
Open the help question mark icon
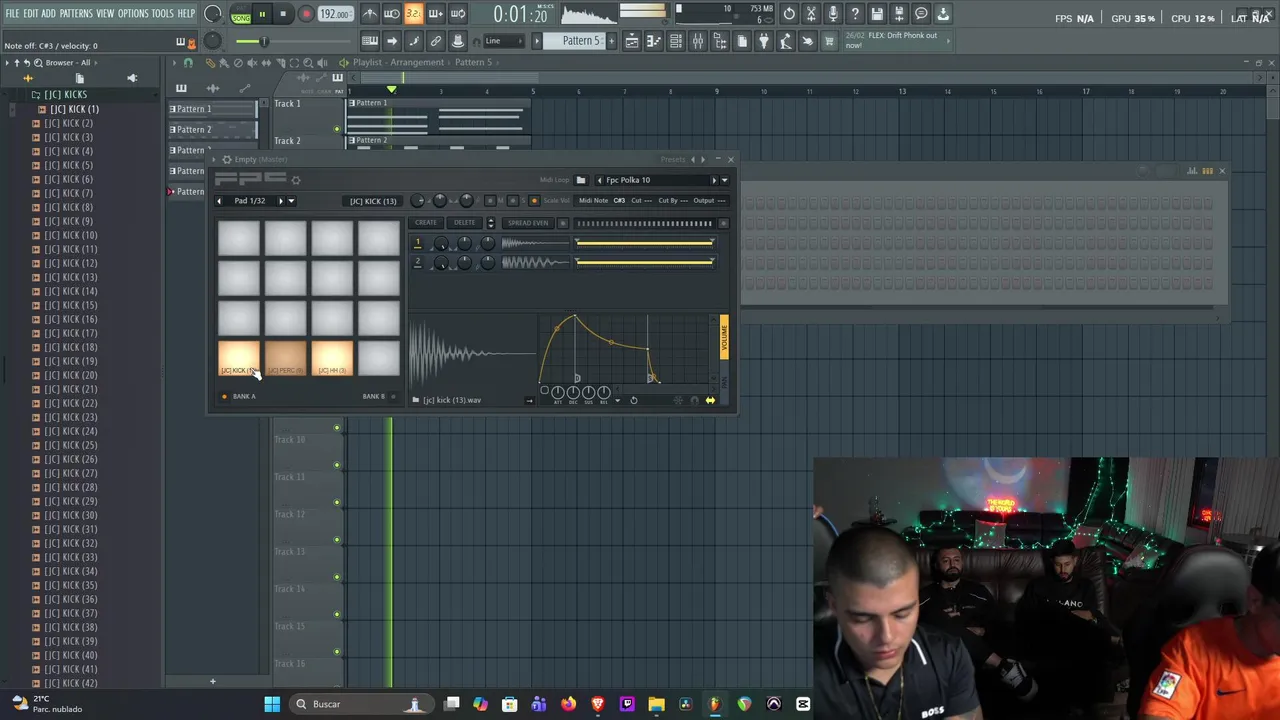pyautogui.click(x=855, y=14)
